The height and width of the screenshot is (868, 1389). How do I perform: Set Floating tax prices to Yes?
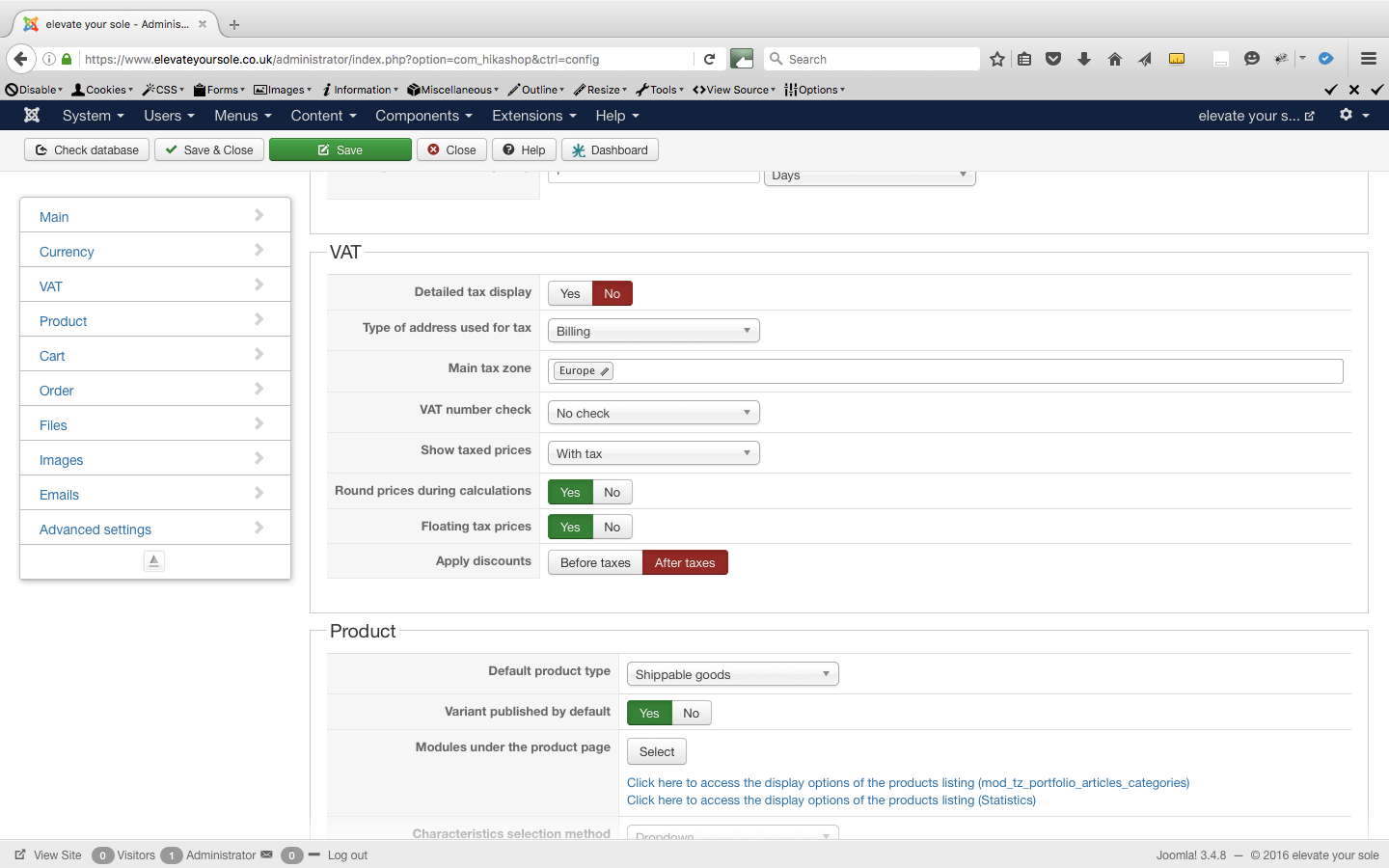click(x=570, y=527)
